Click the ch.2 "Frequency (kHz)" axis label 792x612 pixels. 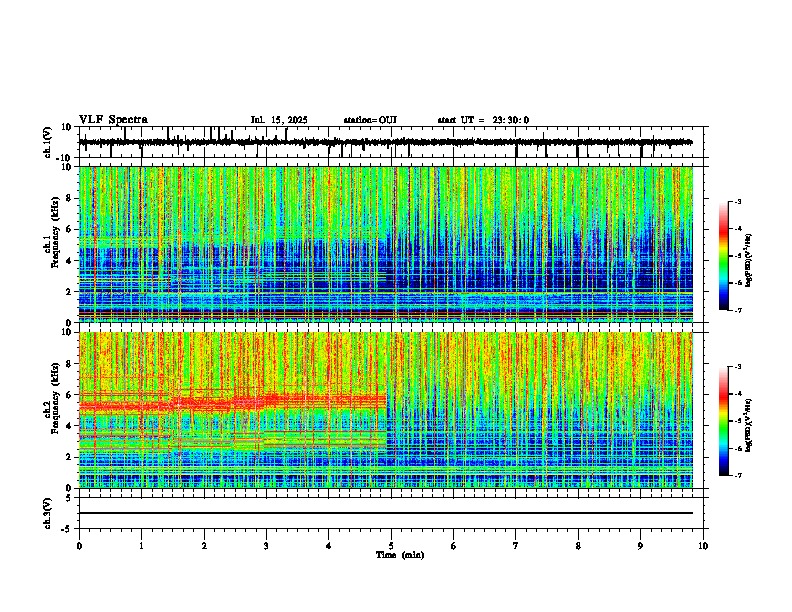[x=55, y=397]
